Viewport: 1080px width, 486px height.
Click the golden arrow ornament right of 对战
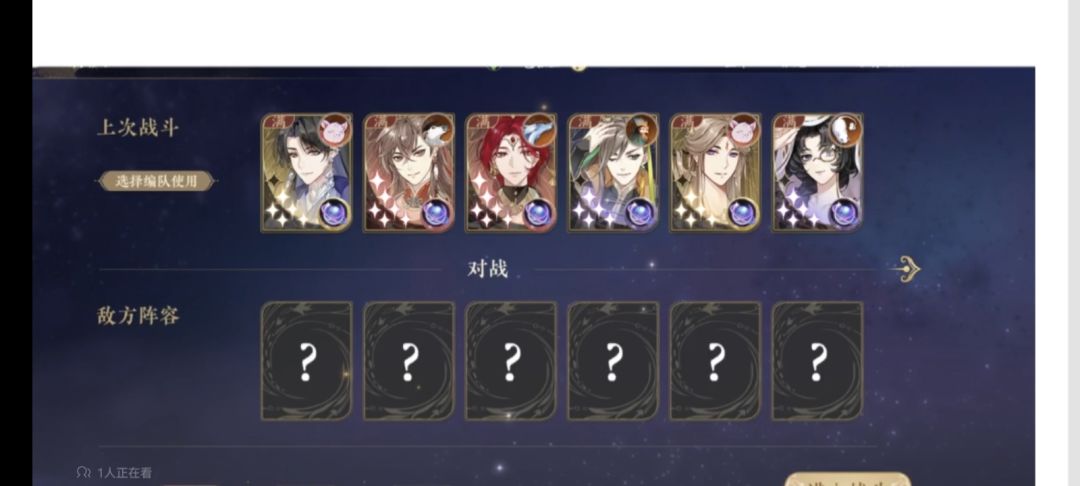click(x=906, y=269)
